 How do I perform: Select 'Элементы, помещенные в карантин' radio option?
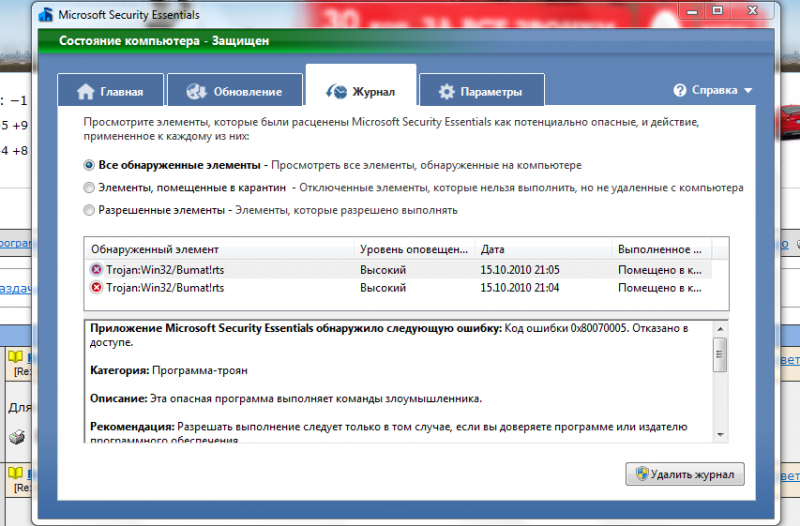[x=89, y=188]
